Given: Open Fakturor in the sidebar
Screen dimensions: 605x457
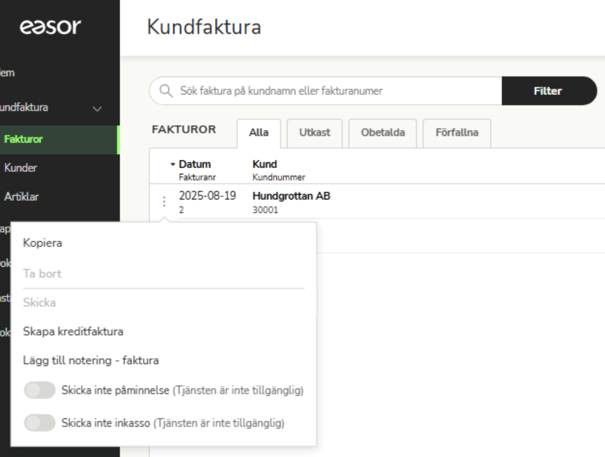Looking at the screenshot, I should click(x=59, y=139).
